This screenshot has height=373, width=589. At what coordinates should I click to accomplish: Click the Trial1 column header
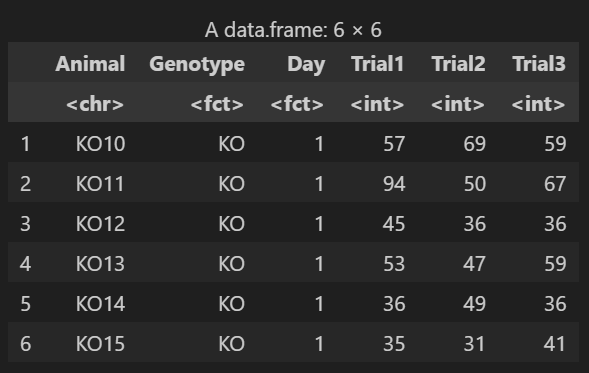point(378,63)
